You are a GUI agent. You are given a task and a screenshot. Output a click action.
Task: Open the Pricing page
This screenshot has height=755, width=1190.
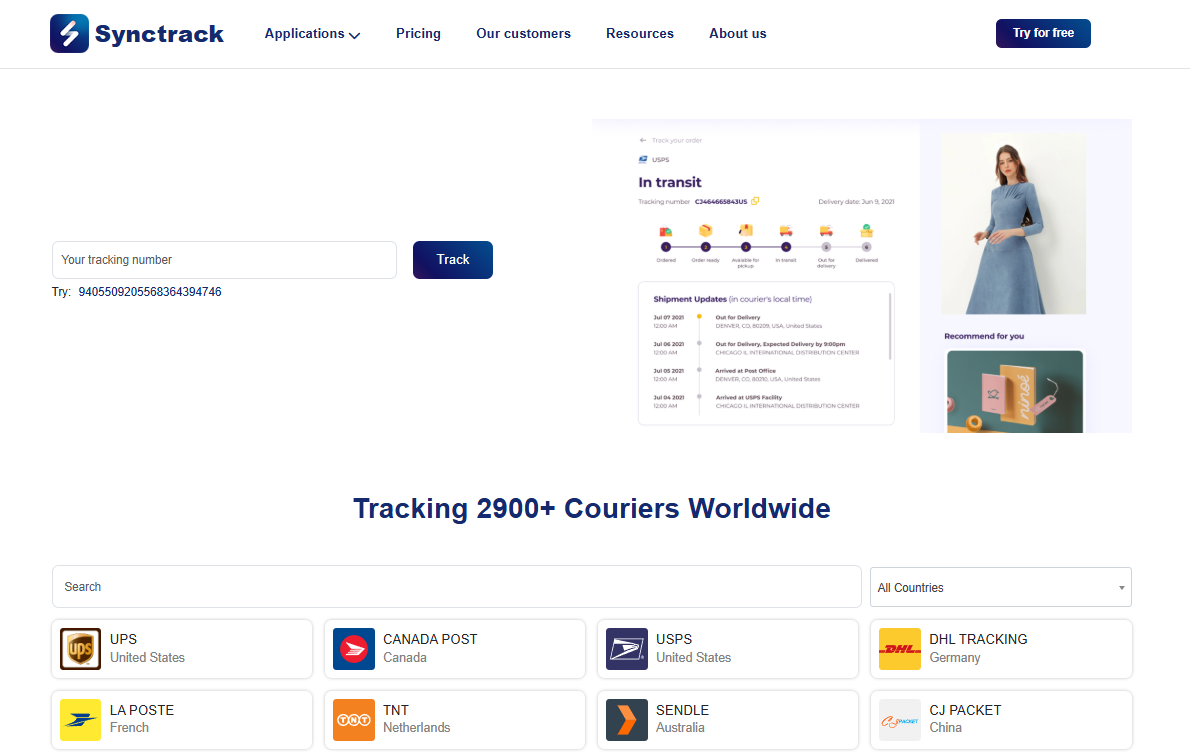418,33
